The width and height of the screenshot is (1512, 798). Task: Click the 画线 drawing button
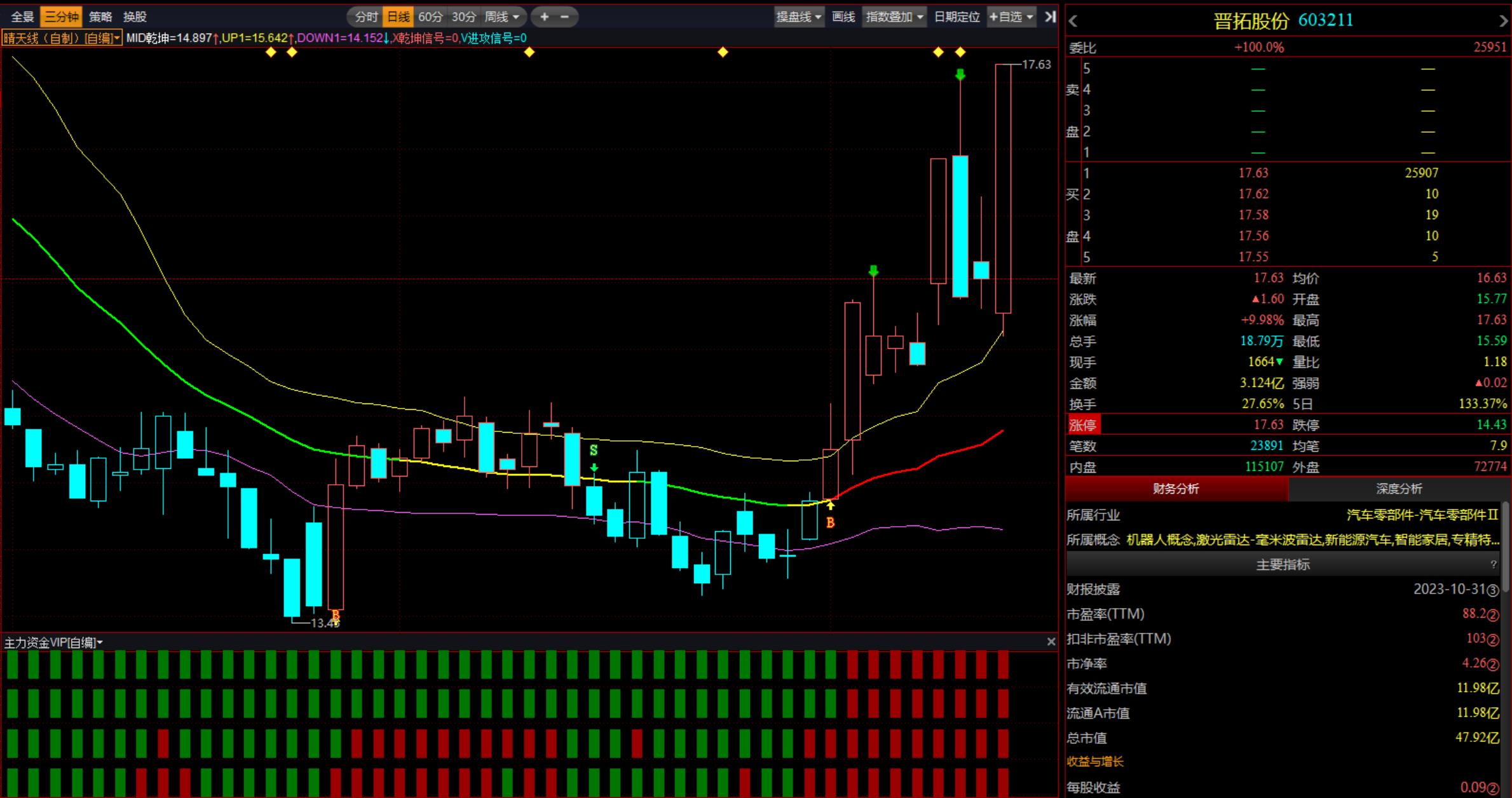pyautogui.click(x=843, y=17)
